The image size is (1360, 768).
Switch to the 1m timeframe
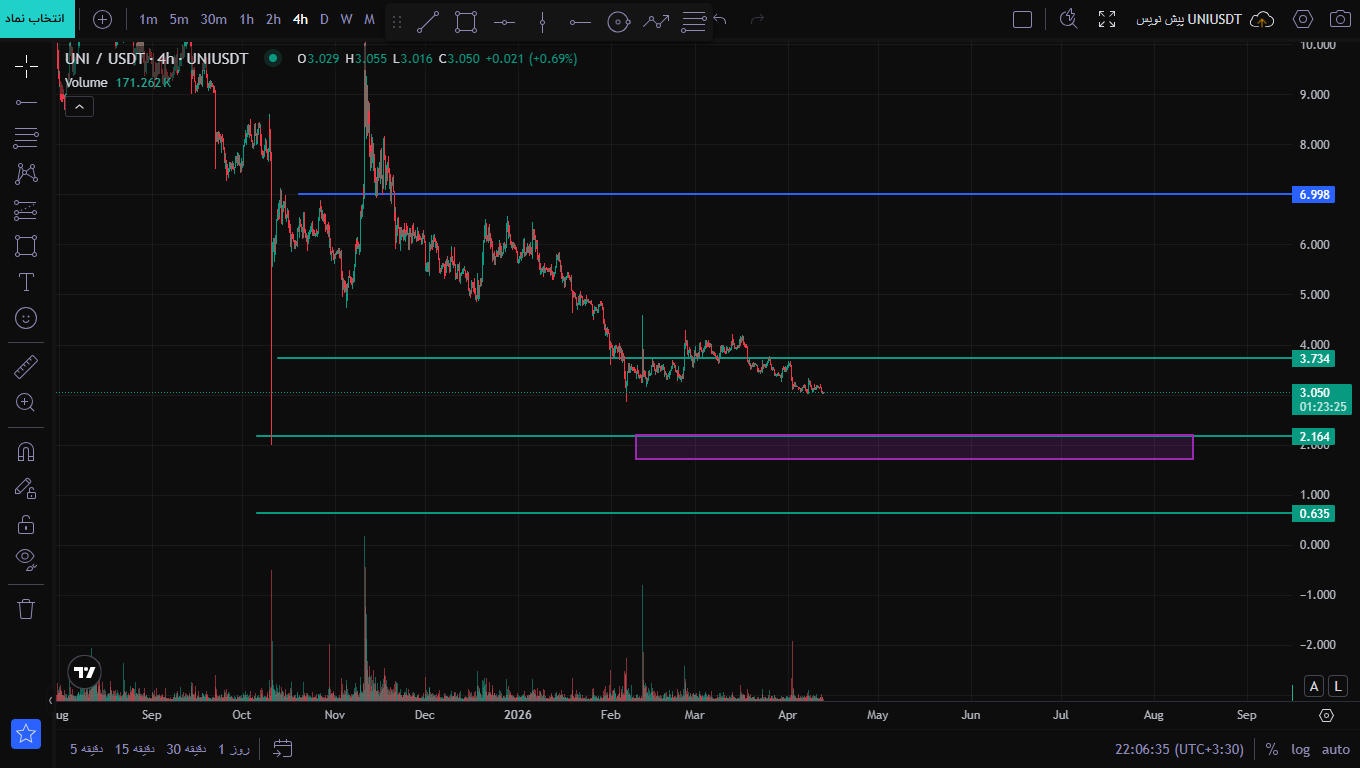148,19
